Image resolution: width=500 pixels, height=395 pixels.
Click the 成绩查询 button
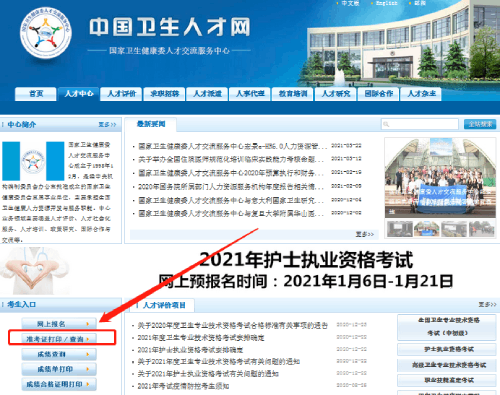pos(59,354)
